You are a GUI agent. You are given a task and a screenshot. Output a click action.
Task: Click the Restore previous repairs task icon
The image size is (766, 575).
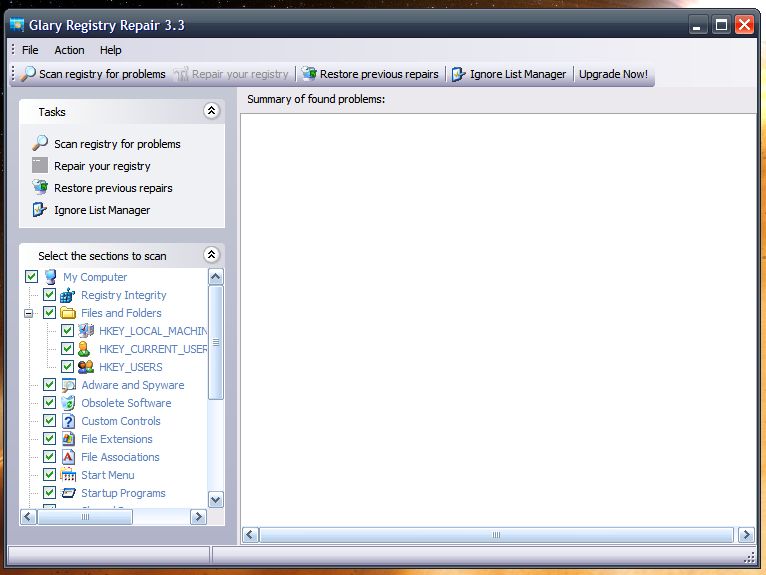[40, 187]
